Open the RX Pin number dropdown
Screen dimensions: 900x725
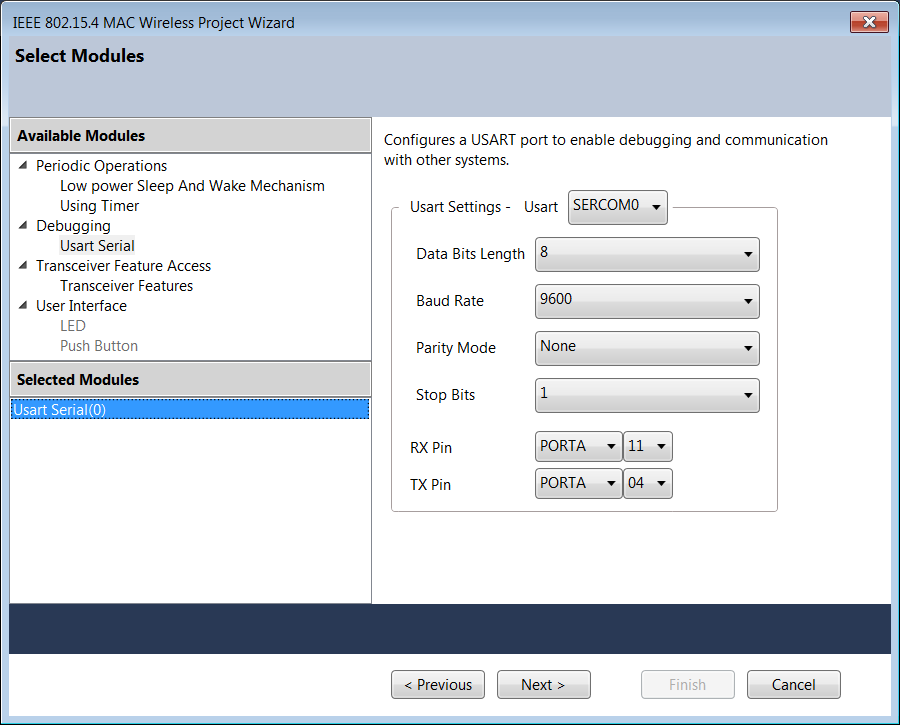(648, 447)
